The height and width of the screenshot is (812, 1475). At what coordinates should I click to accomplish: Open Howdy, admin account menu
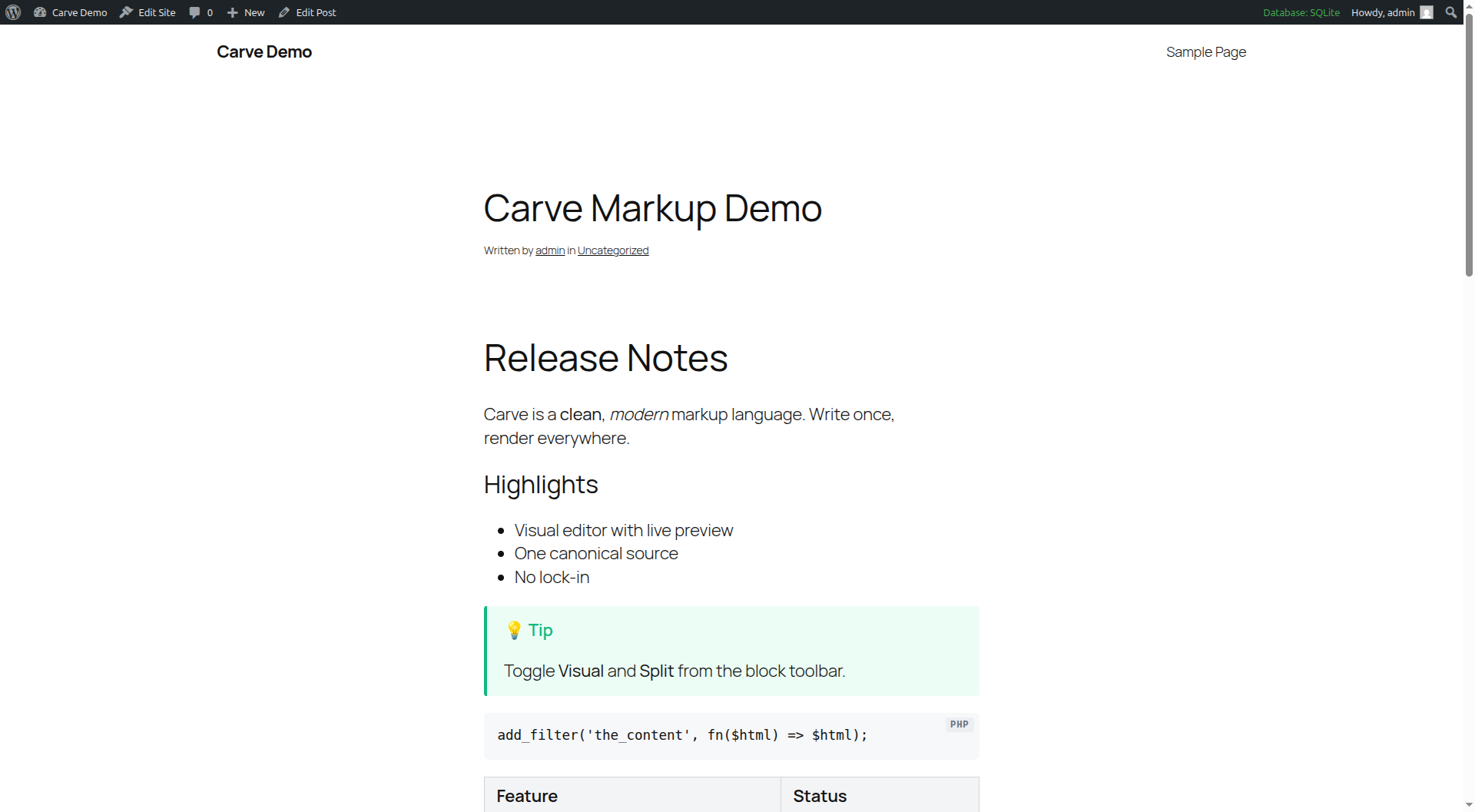(x=1392, y=12)
